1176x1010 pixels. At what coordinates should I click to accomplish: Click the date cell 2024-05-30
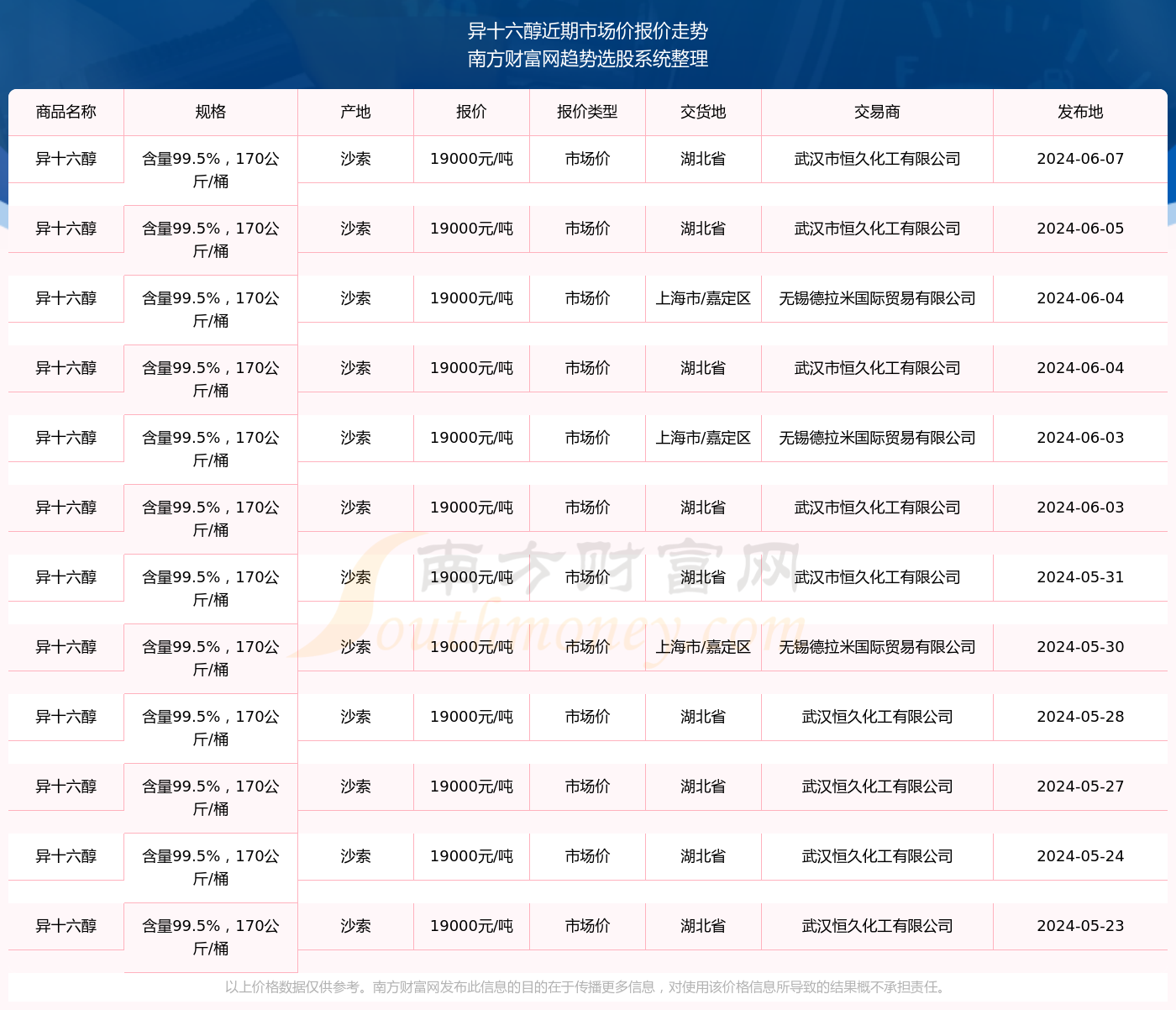pos(1081,647)
